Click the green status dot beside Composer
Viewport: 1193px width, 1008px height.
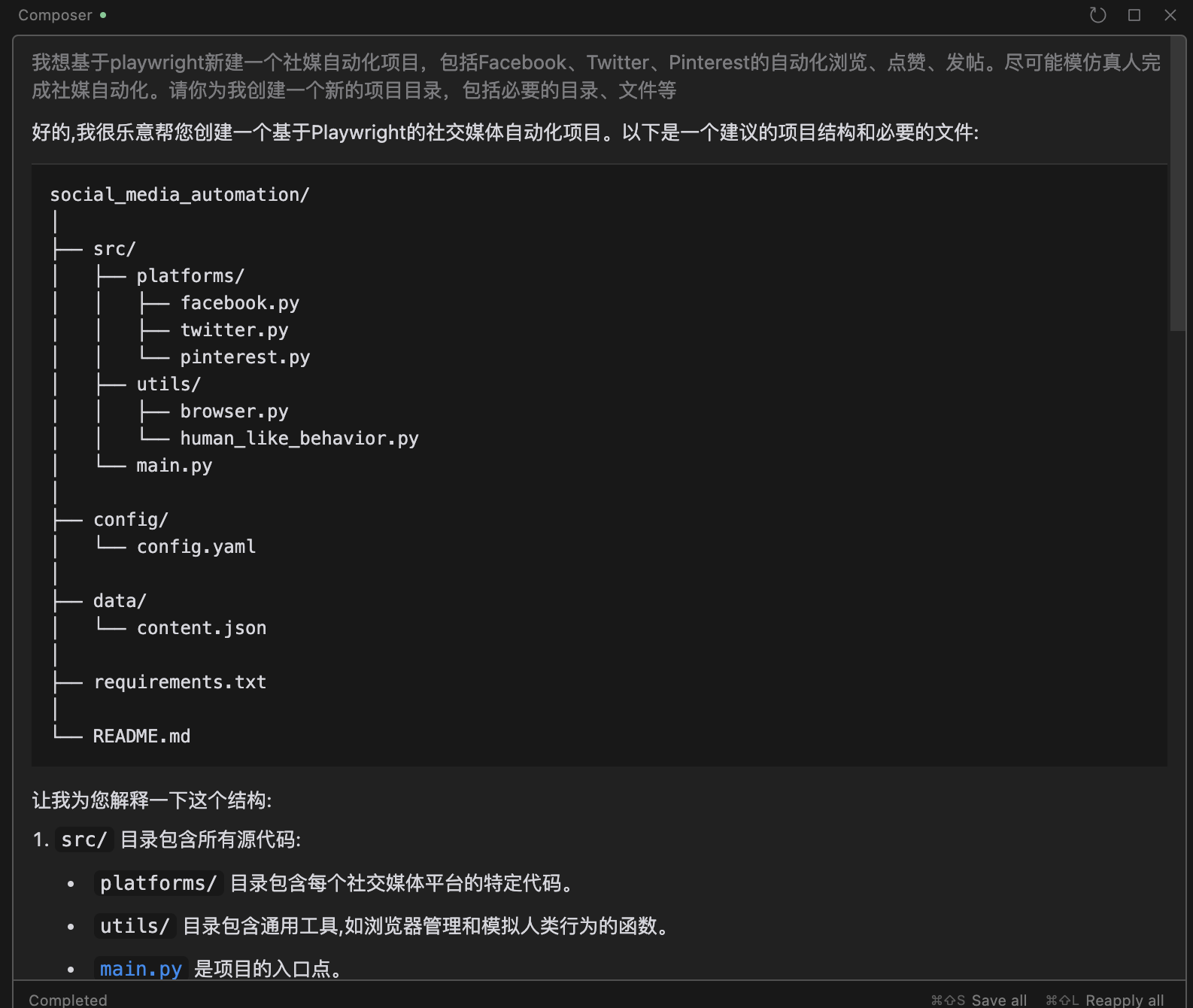[103, 15]
